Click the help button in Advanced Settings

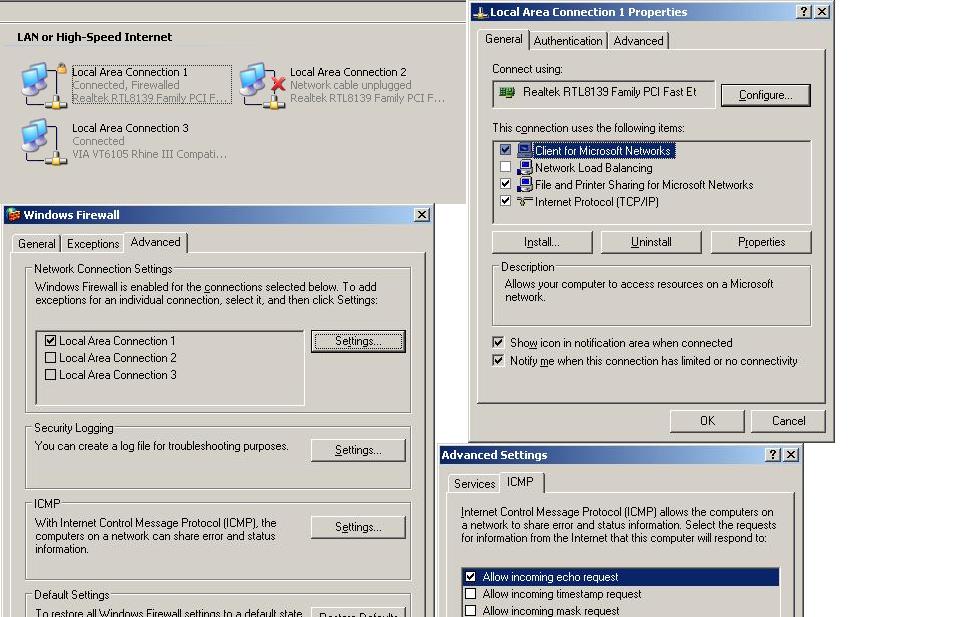[x=772, y=454]
